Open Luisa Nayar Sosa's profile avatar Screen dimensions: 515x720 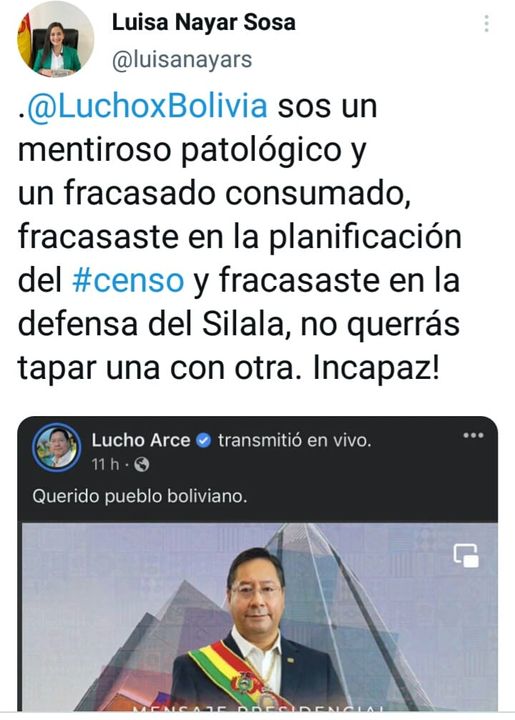[x=56, y=39]
